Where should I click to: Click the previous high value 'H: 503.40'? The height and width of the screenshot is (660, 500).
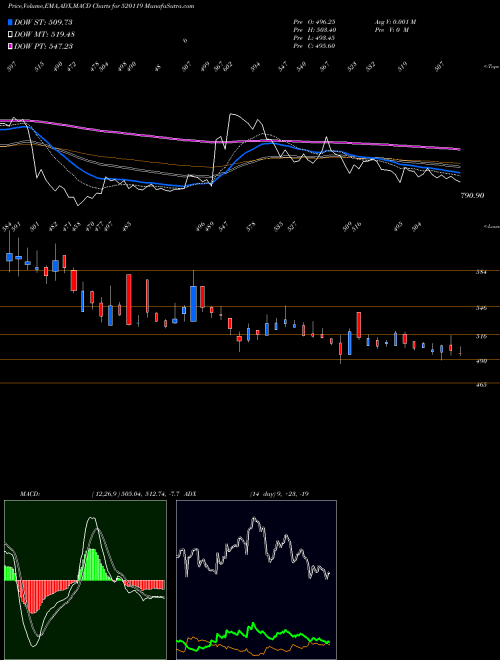321,30
